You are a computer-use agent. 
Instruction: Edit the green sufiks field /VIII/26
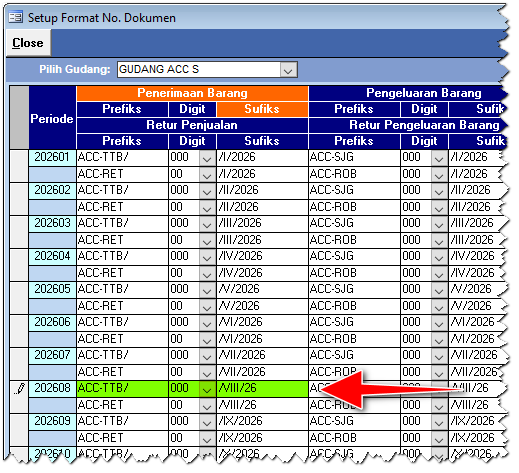click(x=262, y=389)
